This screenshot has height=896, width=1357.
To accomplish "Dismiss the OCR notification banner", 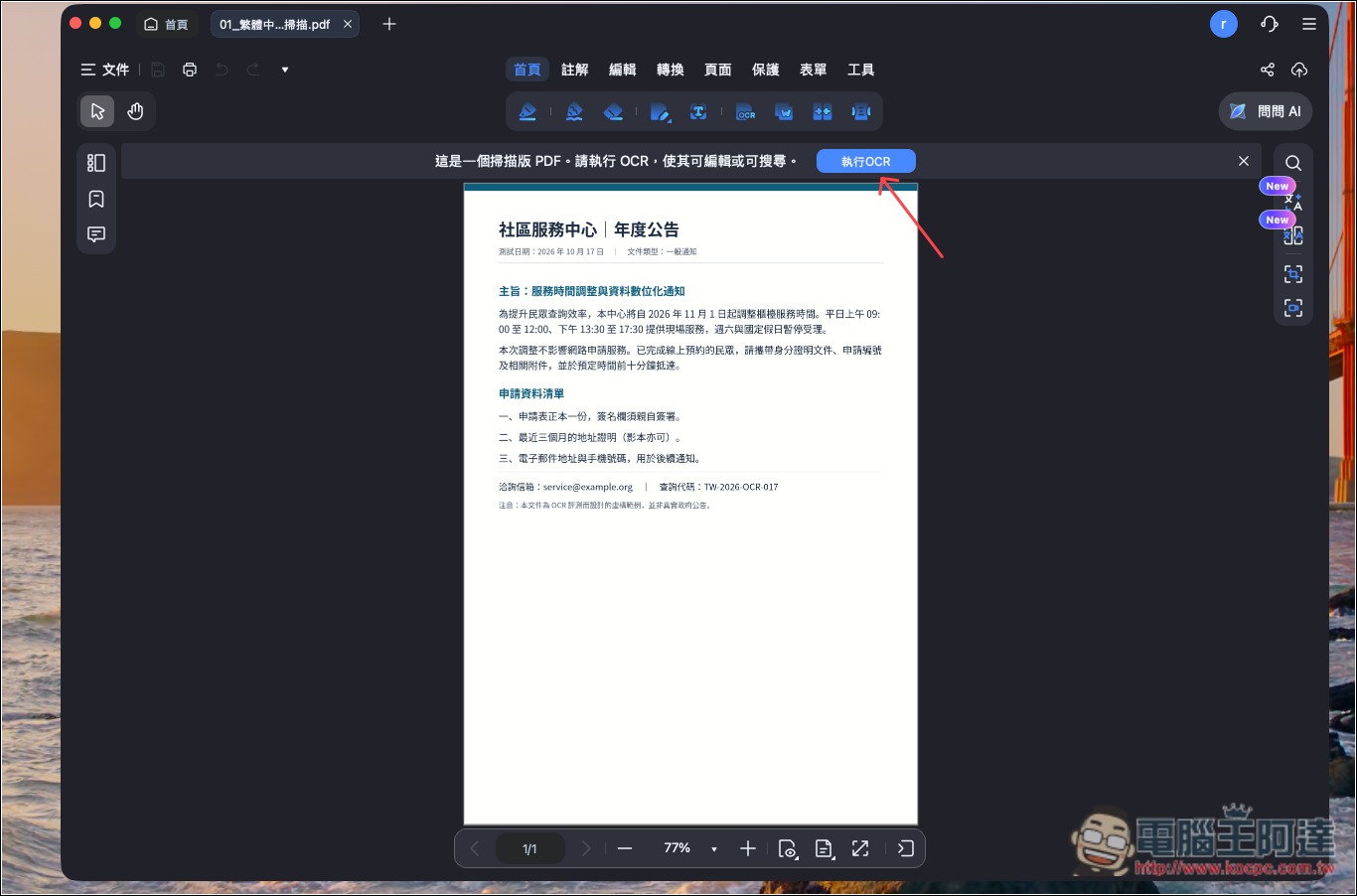I will (x=1244, y=161).
